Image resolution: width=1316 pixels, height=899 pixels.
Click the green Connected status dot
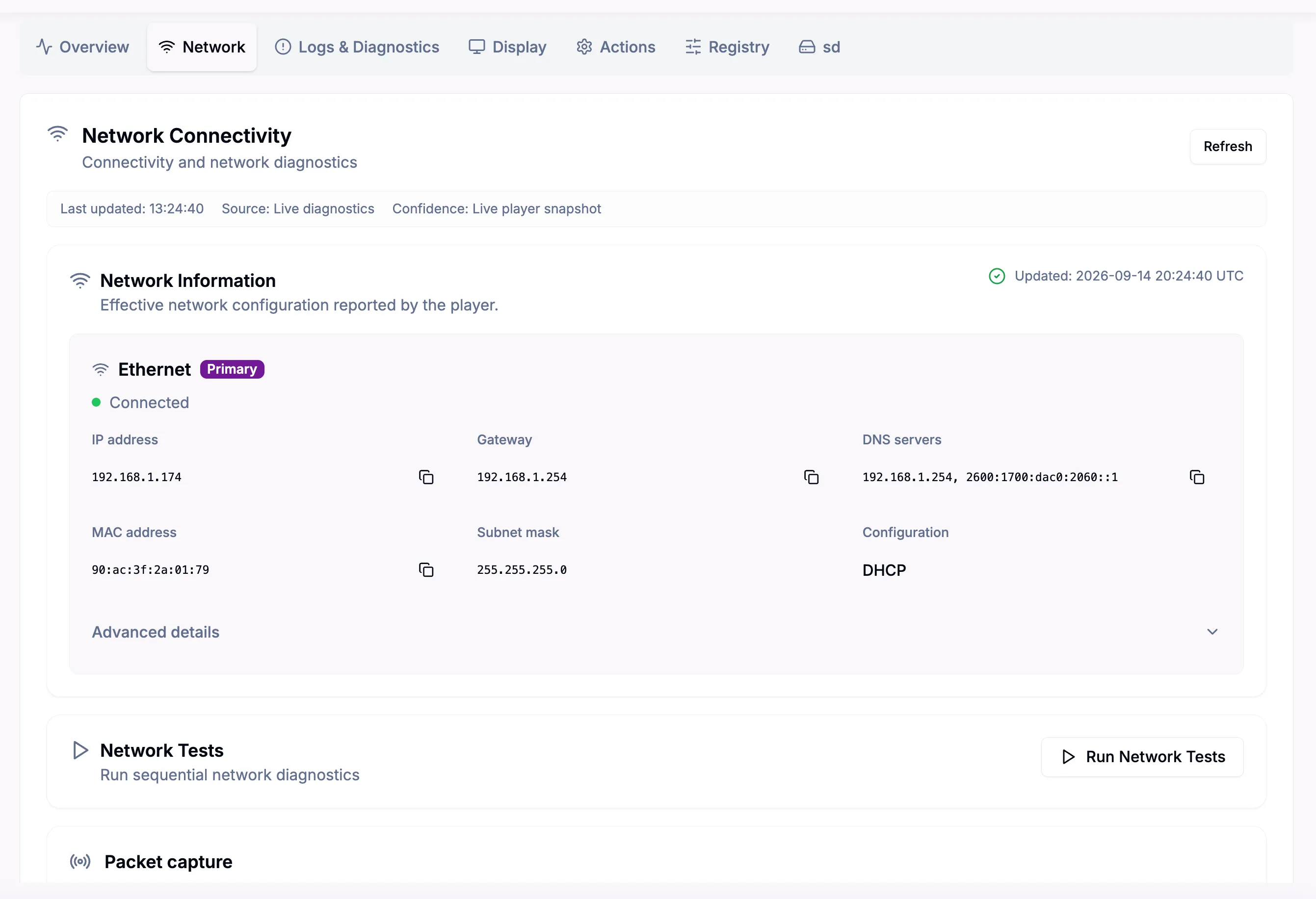pos(96,403)
